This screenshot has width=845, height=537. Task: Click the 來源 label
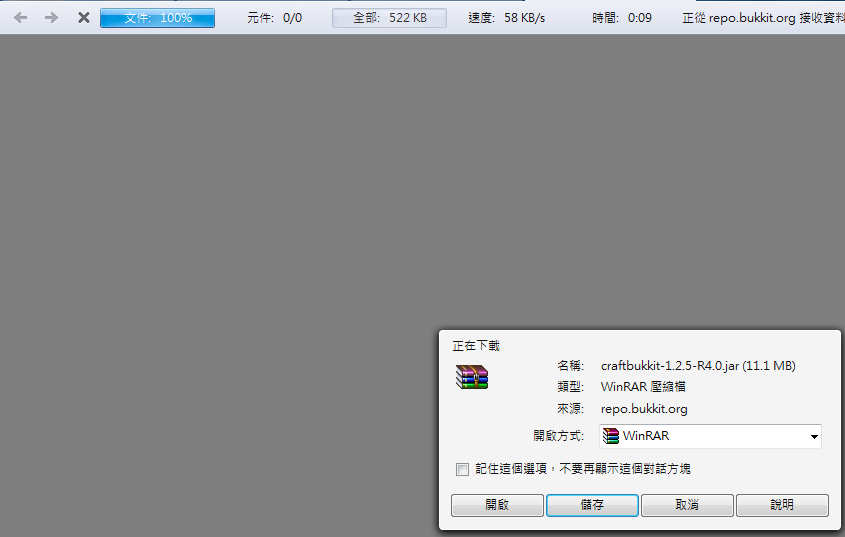570,409
